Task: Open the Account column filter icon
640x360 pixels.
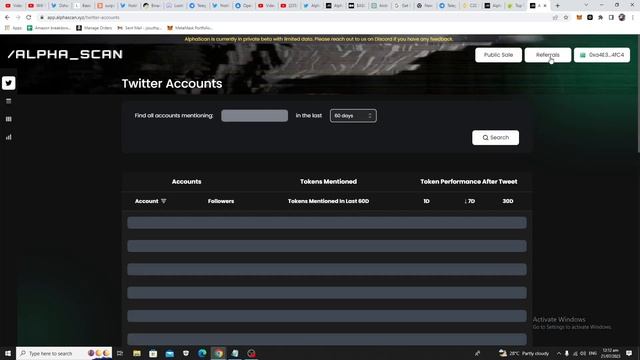Action: 164,201
